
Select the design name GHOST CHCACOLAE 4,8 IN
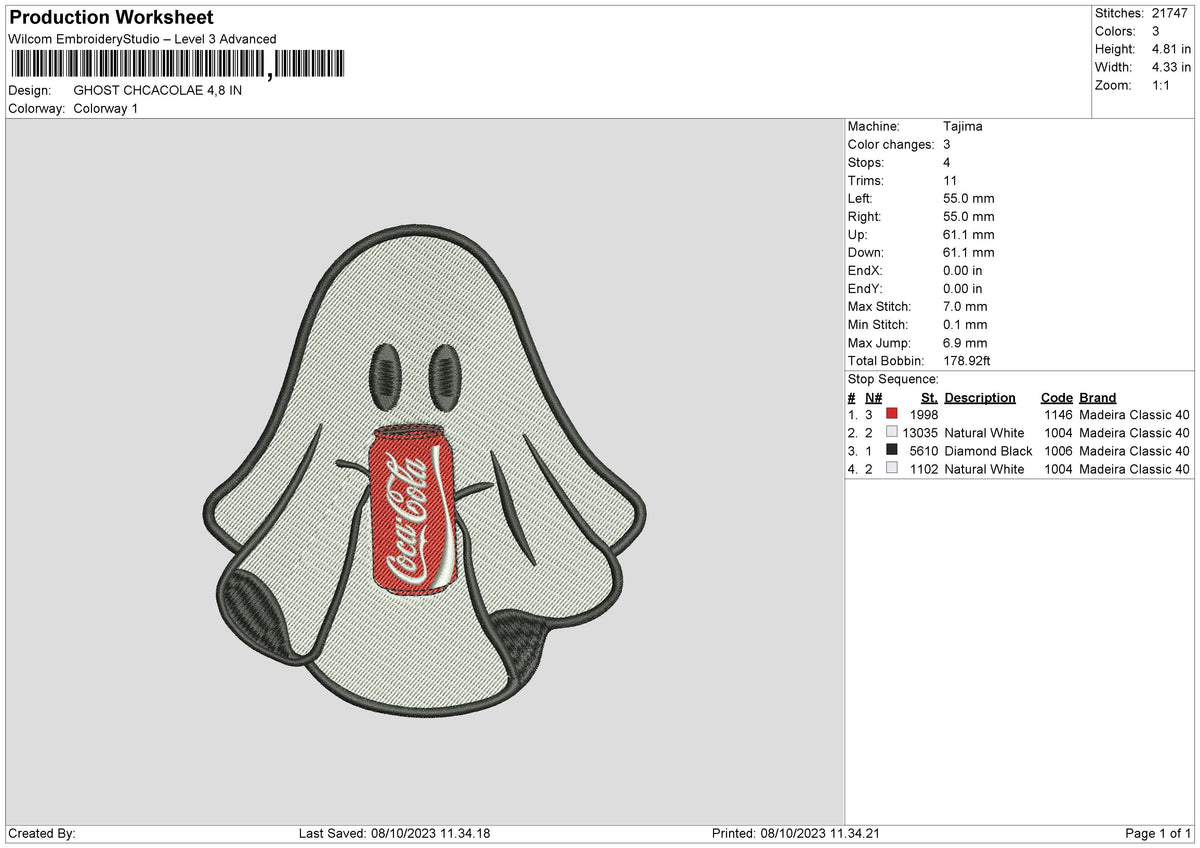click(158, 89)
